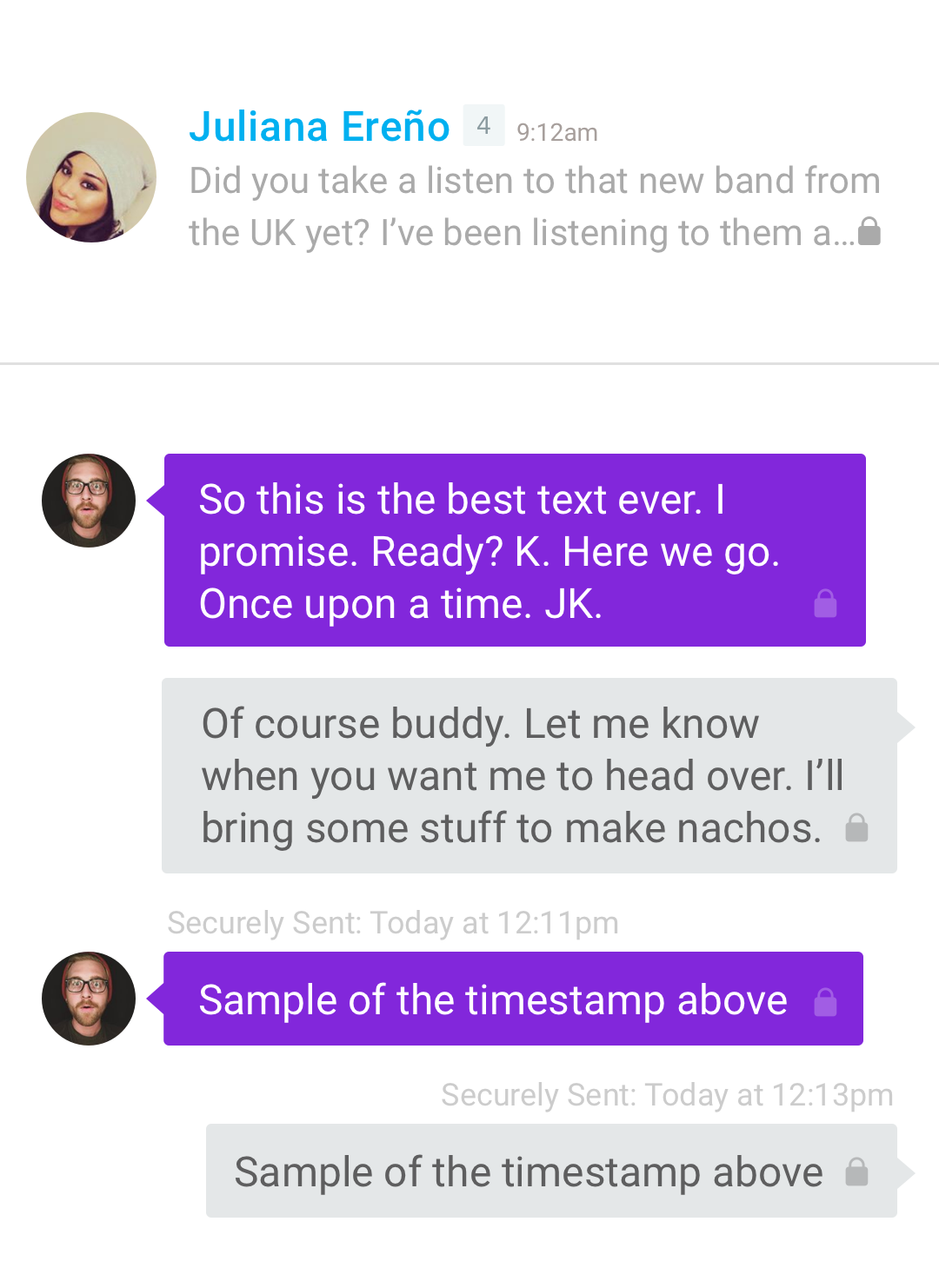Tap lock icon in purple 'Sample of the timestamp' bubble
This screenshot has width=939, height=1288.
click(x=826, y=1002)
